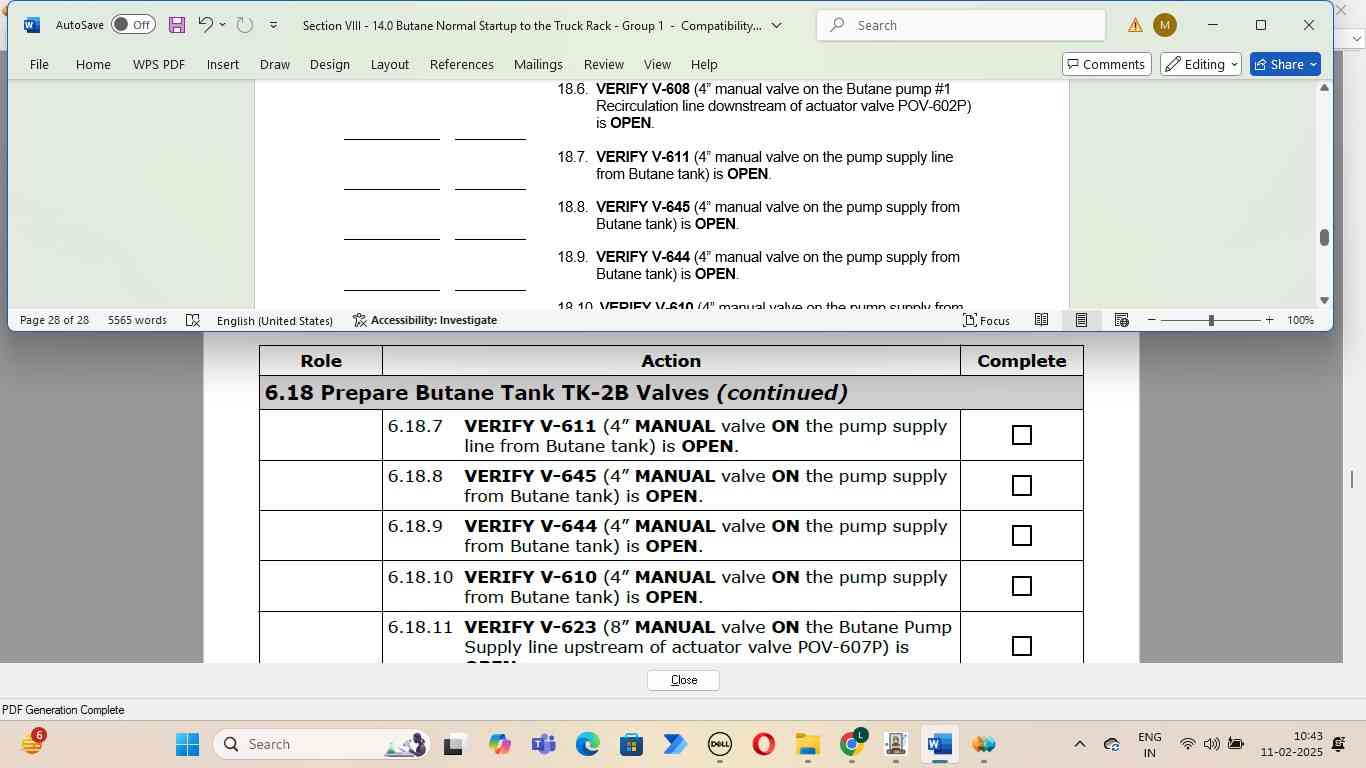This screenshot has height=768, width=1366.
Task: Click the taskbar Search box
Action: pos(322,744)
